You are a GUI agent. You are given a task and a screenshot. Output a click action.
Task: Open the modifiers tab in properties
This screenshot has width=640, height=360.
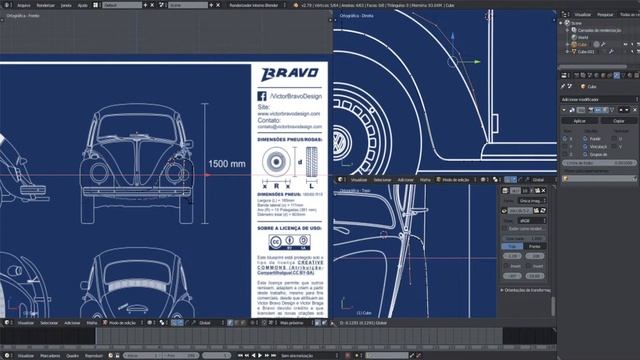coord(617,76)
